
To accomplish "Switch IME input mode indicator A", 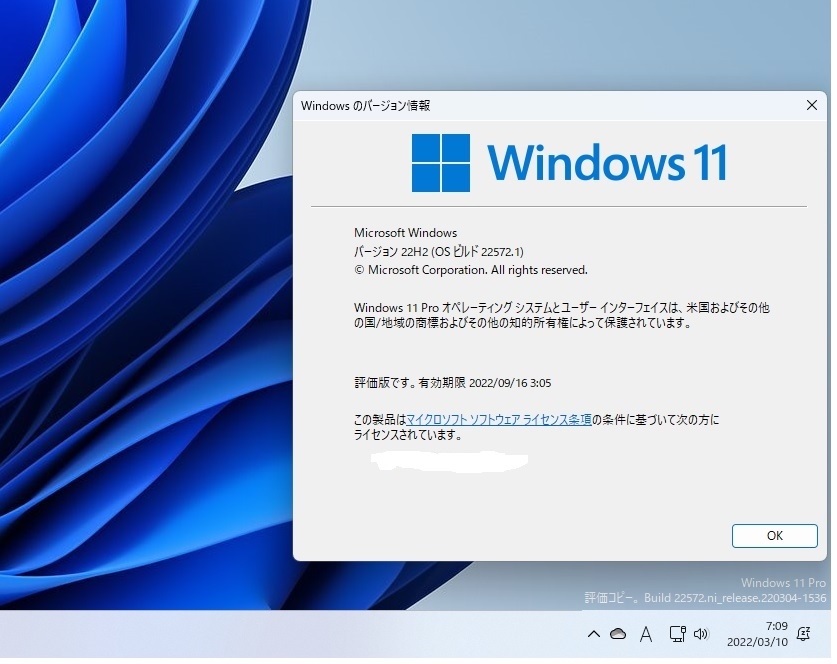I will [646, 634].
